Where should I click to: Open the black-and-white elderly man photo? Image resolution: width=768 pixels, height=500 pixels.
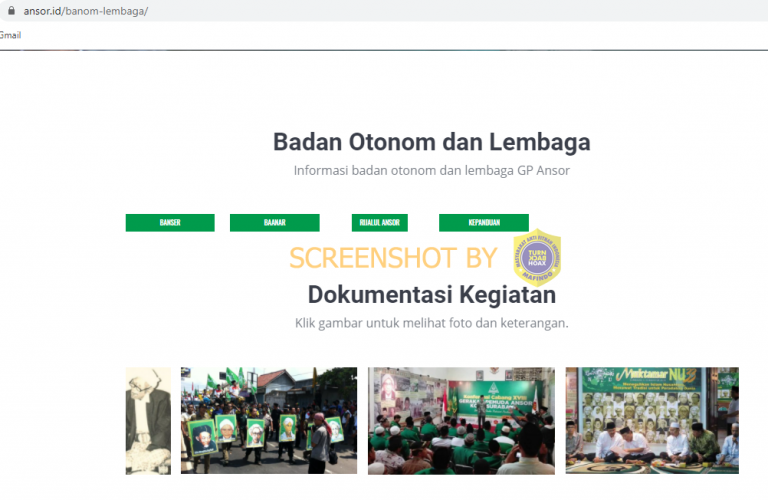pyautogui.click(x=148, y=421)
